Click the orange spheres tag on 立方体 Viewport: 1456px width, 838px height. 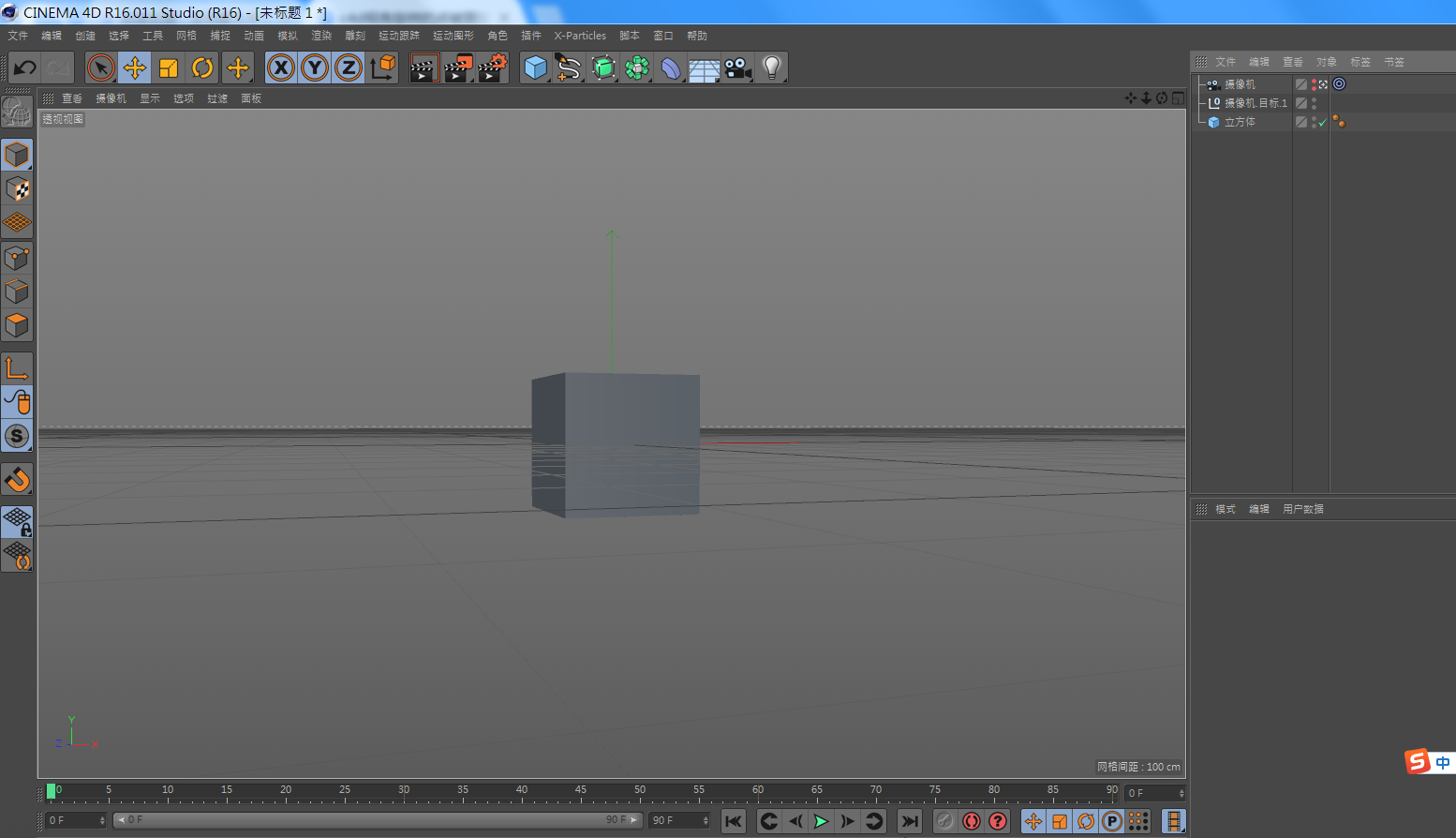point(1339,122)
